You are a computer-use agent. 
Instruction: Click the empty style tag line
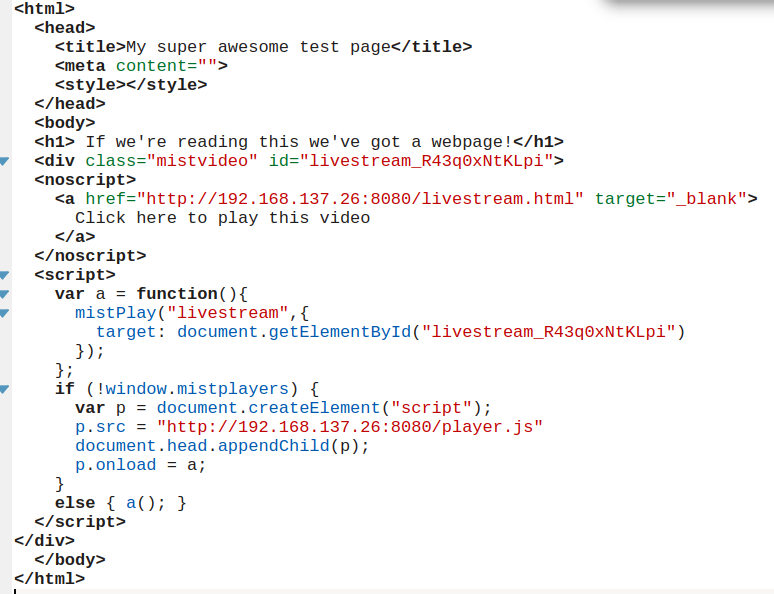(131, 85)
